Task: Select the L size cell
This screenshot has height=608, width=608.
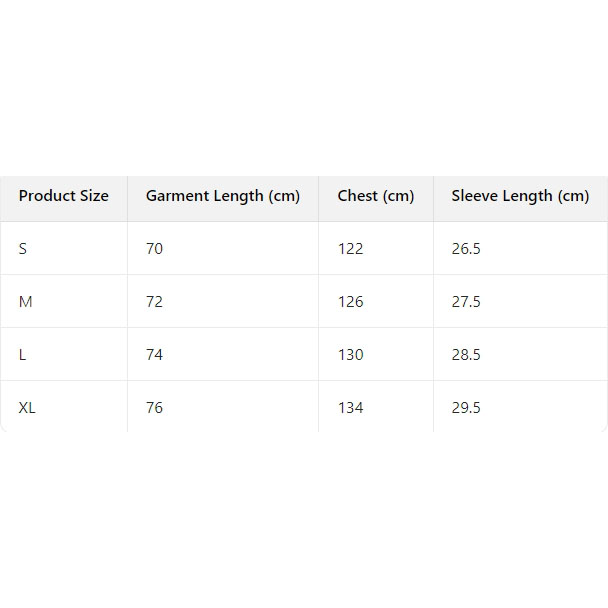Action: 23,355
